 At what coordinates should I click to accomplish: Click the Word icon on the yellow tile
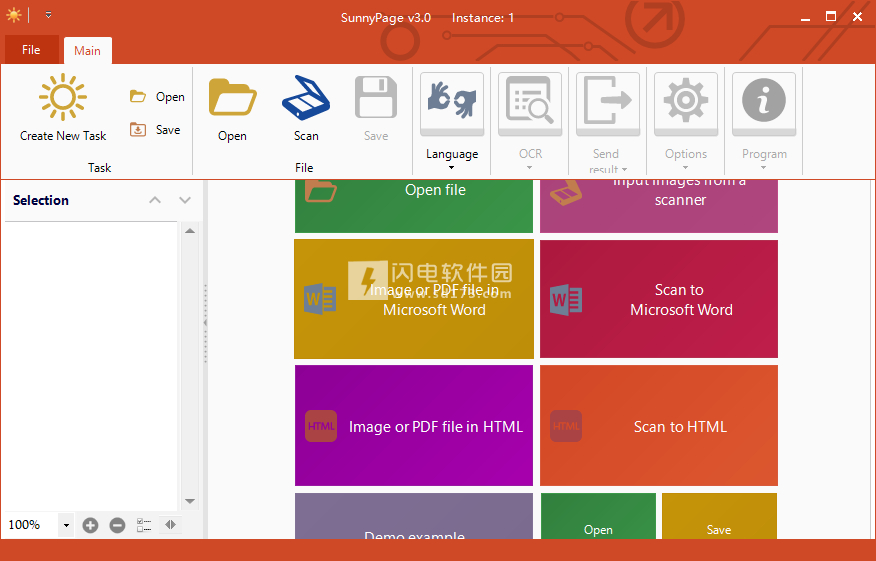point(320,299)
